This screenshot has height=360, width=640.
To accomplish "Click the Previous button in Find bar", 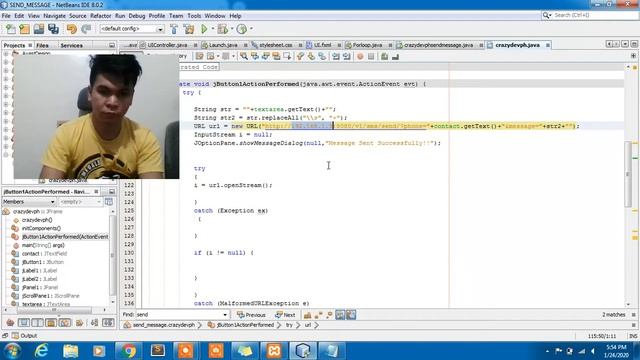I will point(251,315).
